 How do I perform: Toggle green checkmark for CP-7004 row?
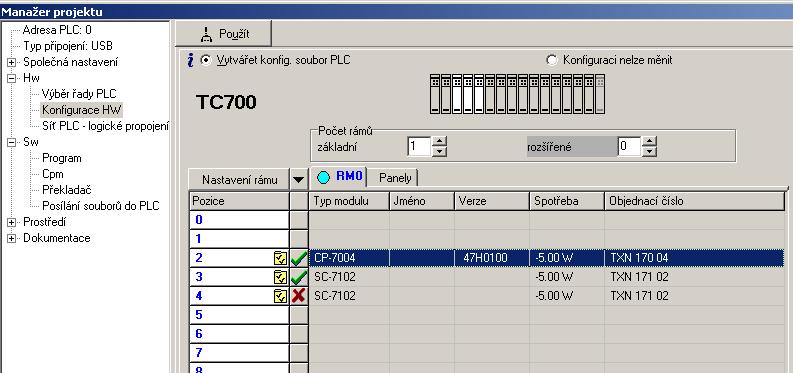coord(299,258)
